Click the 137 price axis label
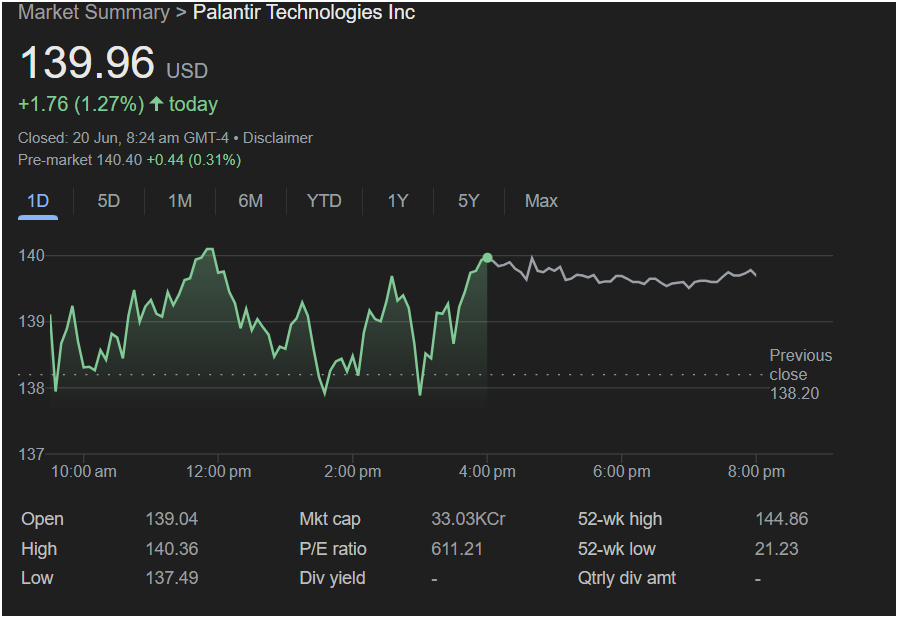Image resolution: width=898 pixels, height=618 pixels. [x=31, y=455]
